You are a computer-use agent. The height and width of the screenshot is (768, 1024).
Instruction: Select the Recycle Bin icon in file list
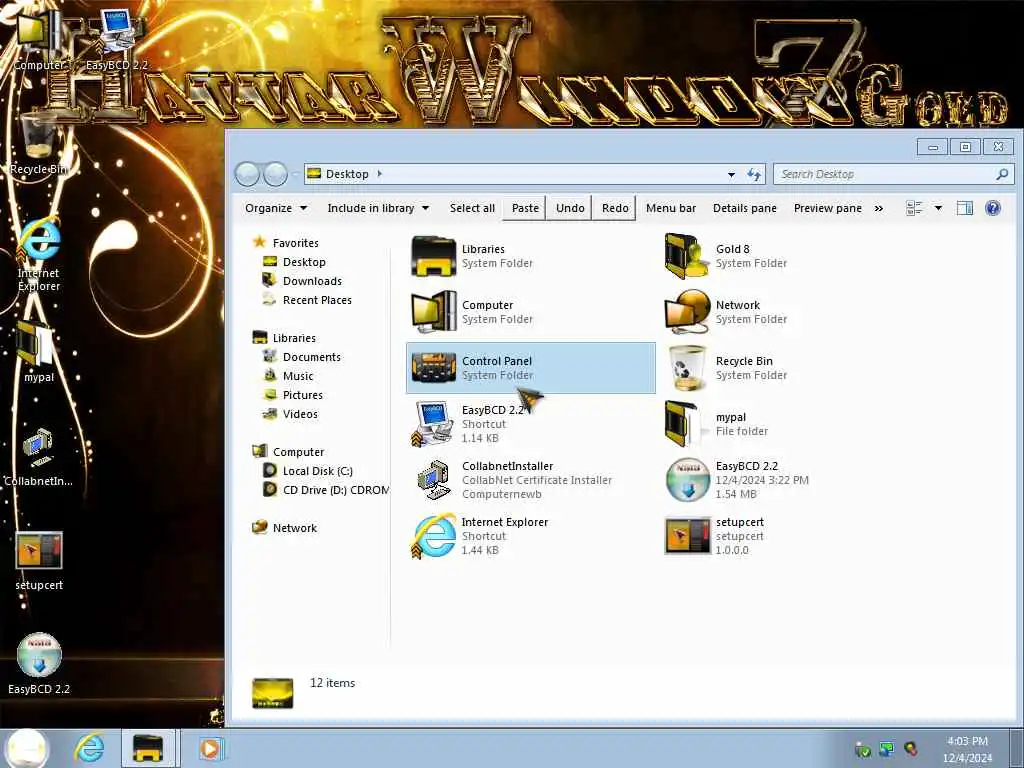point(687,368)
